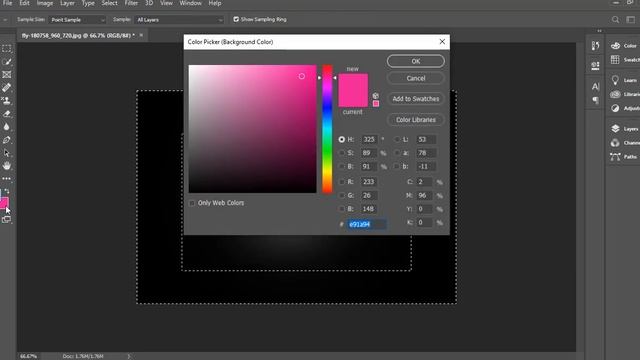Click the vertical hue slider
The image size is (640, 360).
click(x=327, y=129)
